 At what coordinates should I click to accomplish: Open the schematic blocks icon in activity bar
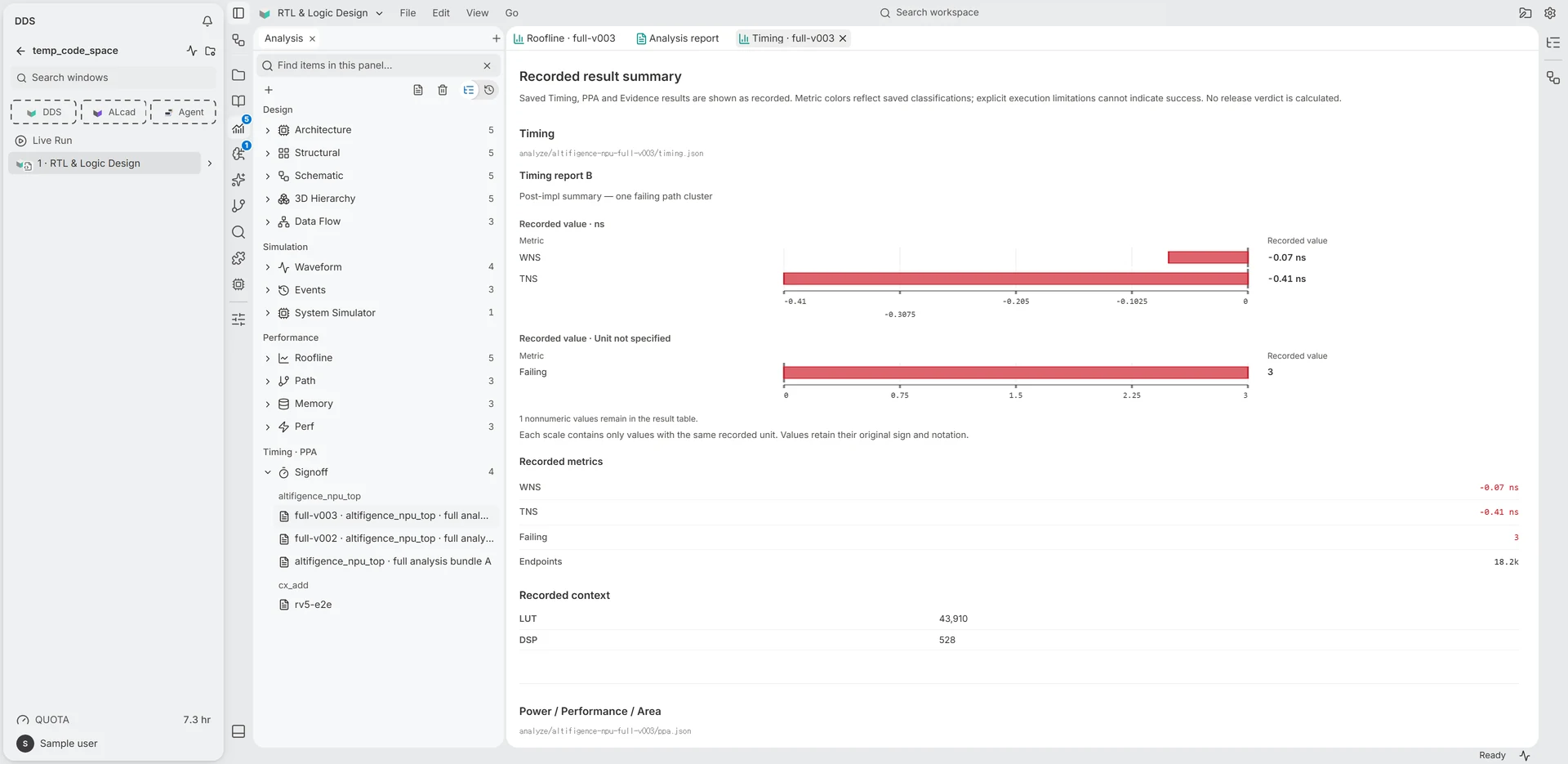pos(238,40)
